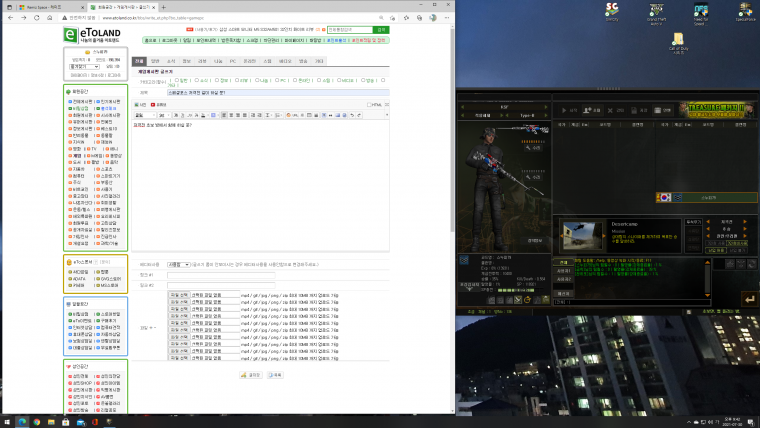Open text color dropdown arrow in editor
This screenshot has height=428, width=760.
click(x=206, y=115)
